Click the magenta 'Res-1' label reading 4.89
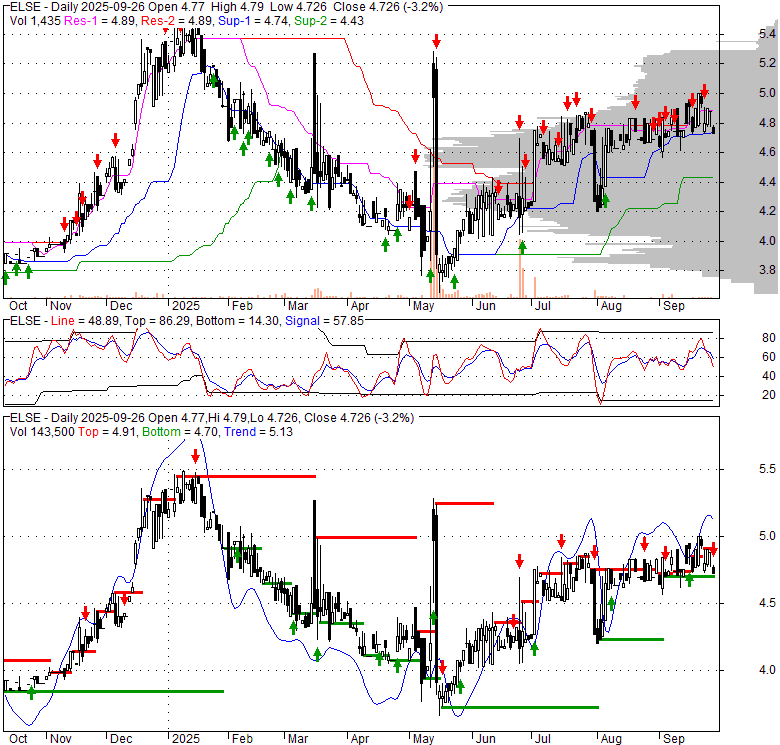 click(99, 21)
